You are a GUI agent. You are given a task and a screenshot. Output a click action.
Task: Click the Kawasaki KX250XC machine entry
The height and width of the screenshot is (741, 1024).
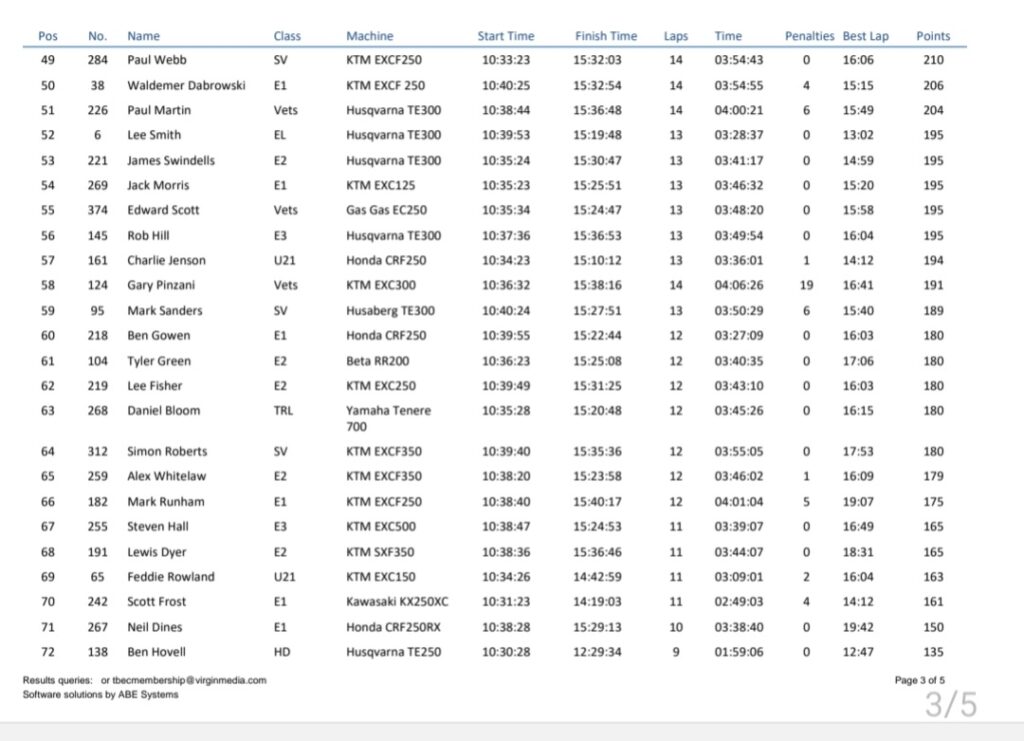tap(397, 602)
